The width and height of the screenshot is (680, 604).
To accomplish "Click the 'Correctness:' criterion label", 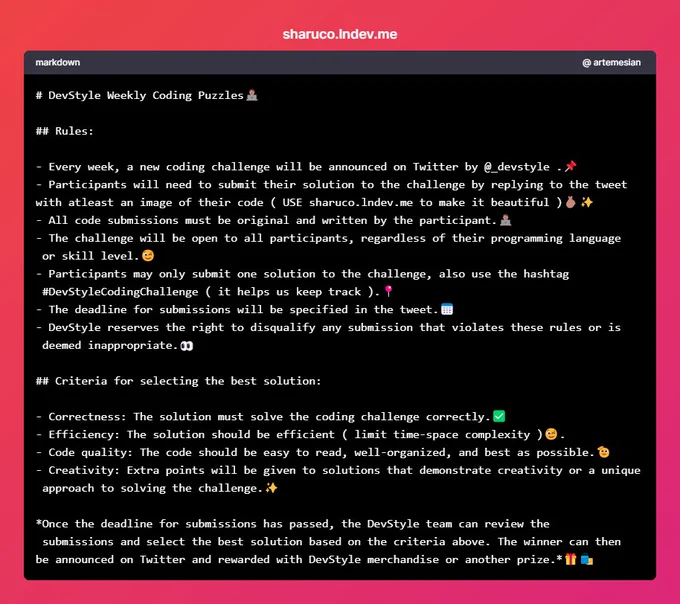I will coord(87,417).
